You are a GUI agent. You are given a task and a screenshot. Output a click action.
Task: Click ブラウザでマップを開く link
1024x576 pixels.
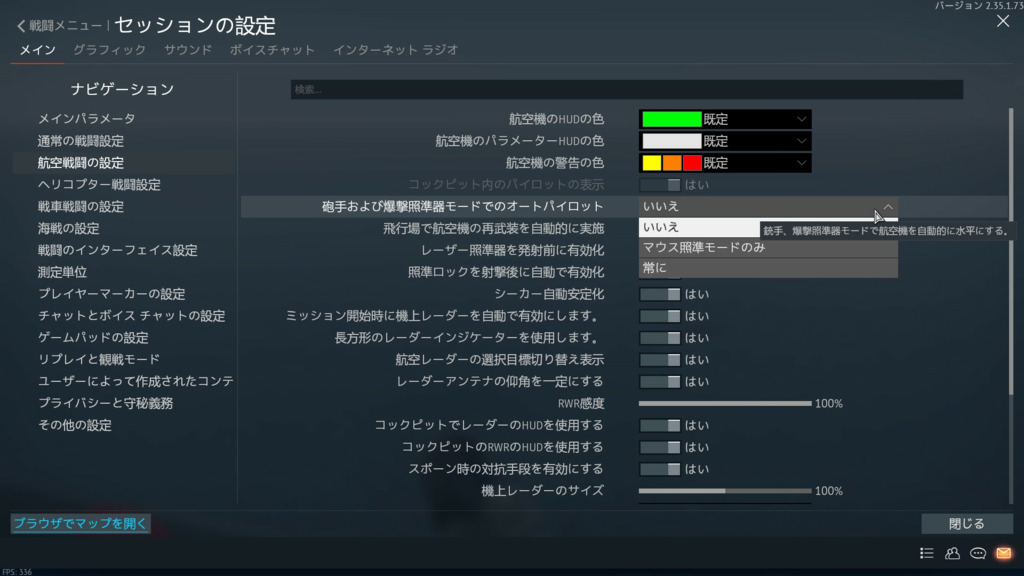[80, 523]
